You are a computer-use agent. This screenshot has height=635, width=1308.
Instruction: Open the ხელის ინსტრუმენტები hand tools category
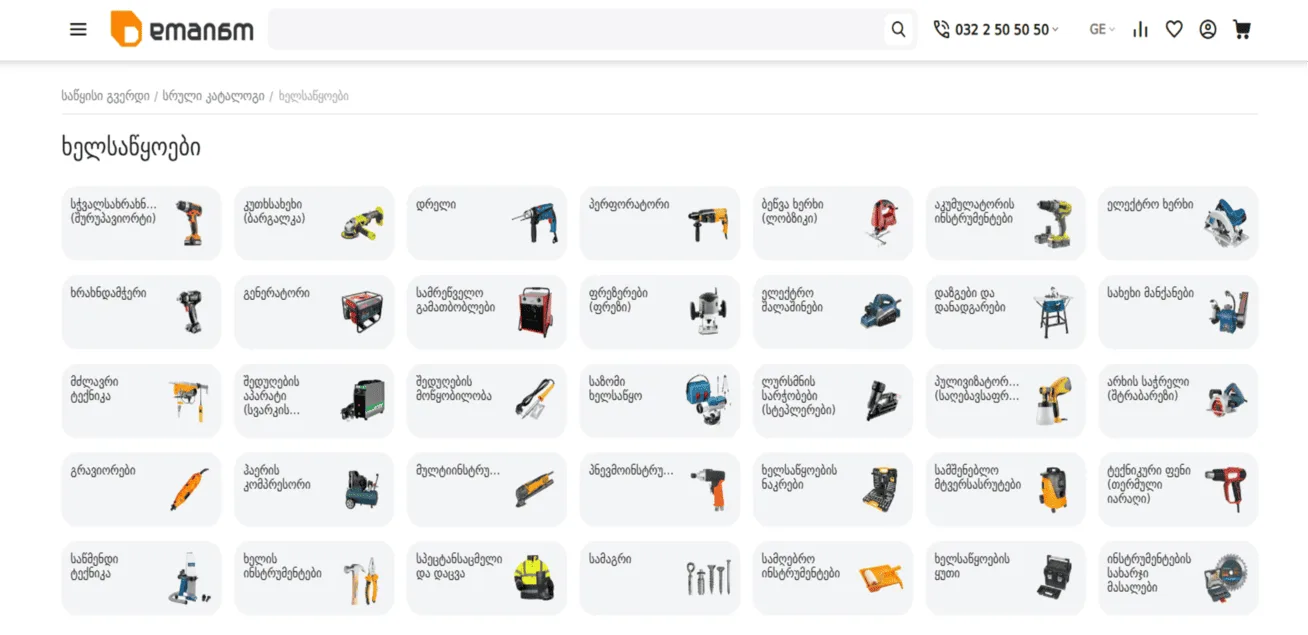click(314, 578)
